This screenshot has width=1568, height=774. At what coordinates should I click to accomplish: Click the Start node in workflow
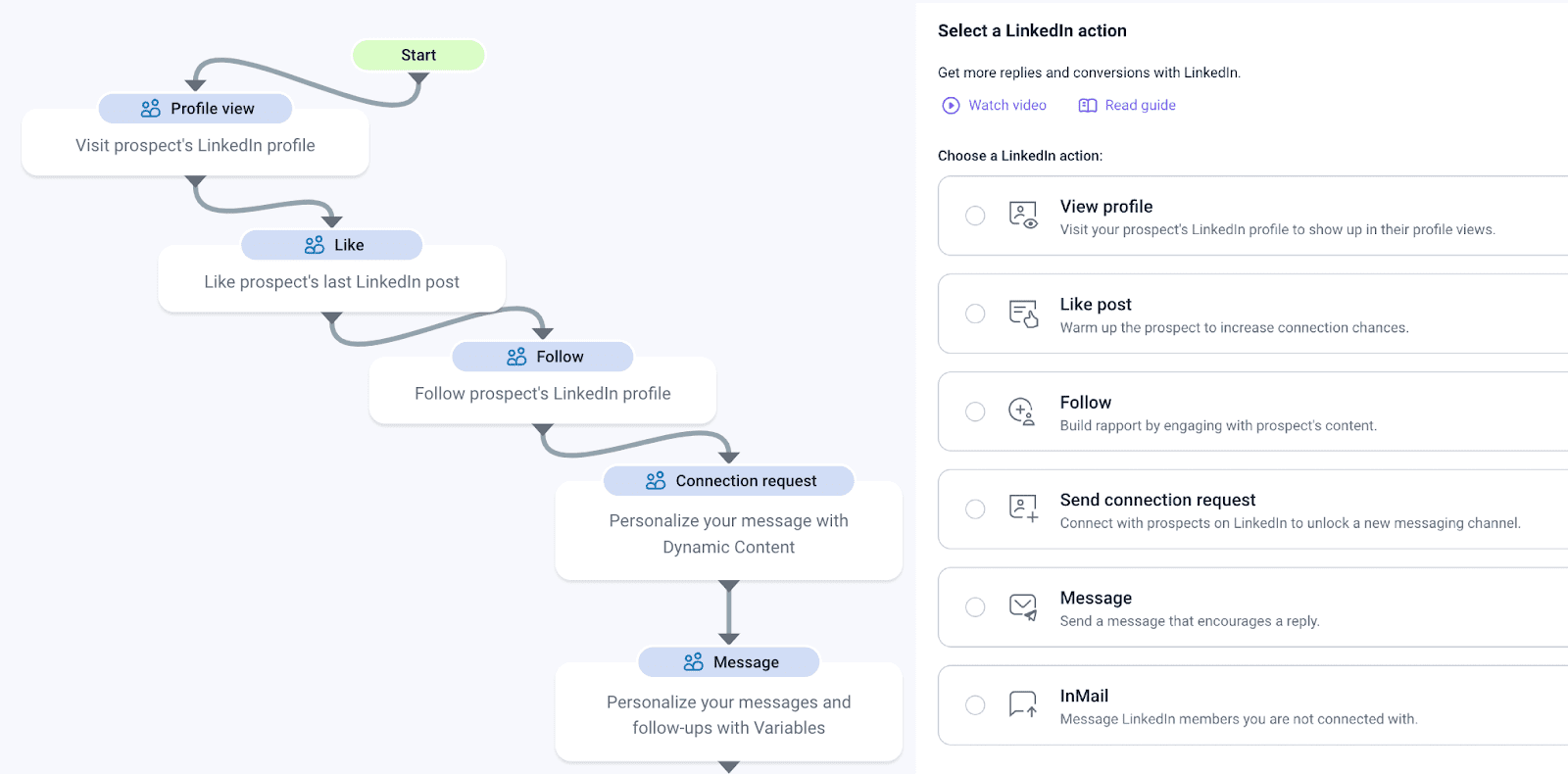click(x=418, y=56)
